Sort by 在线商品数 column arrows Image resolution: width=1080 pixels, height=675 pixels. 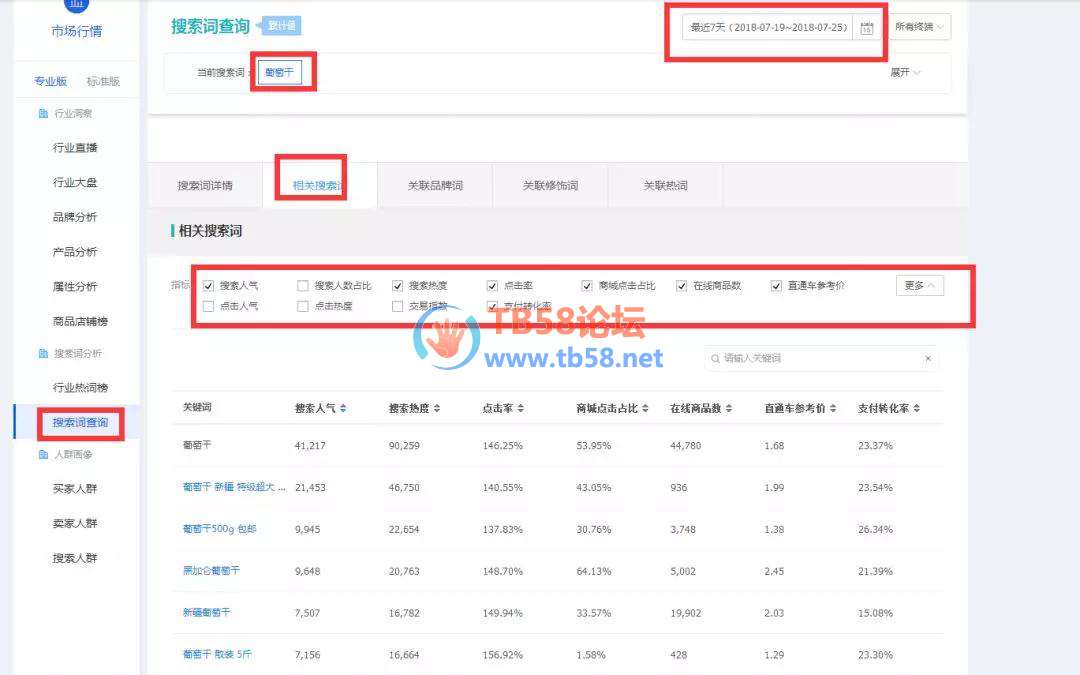730,409
